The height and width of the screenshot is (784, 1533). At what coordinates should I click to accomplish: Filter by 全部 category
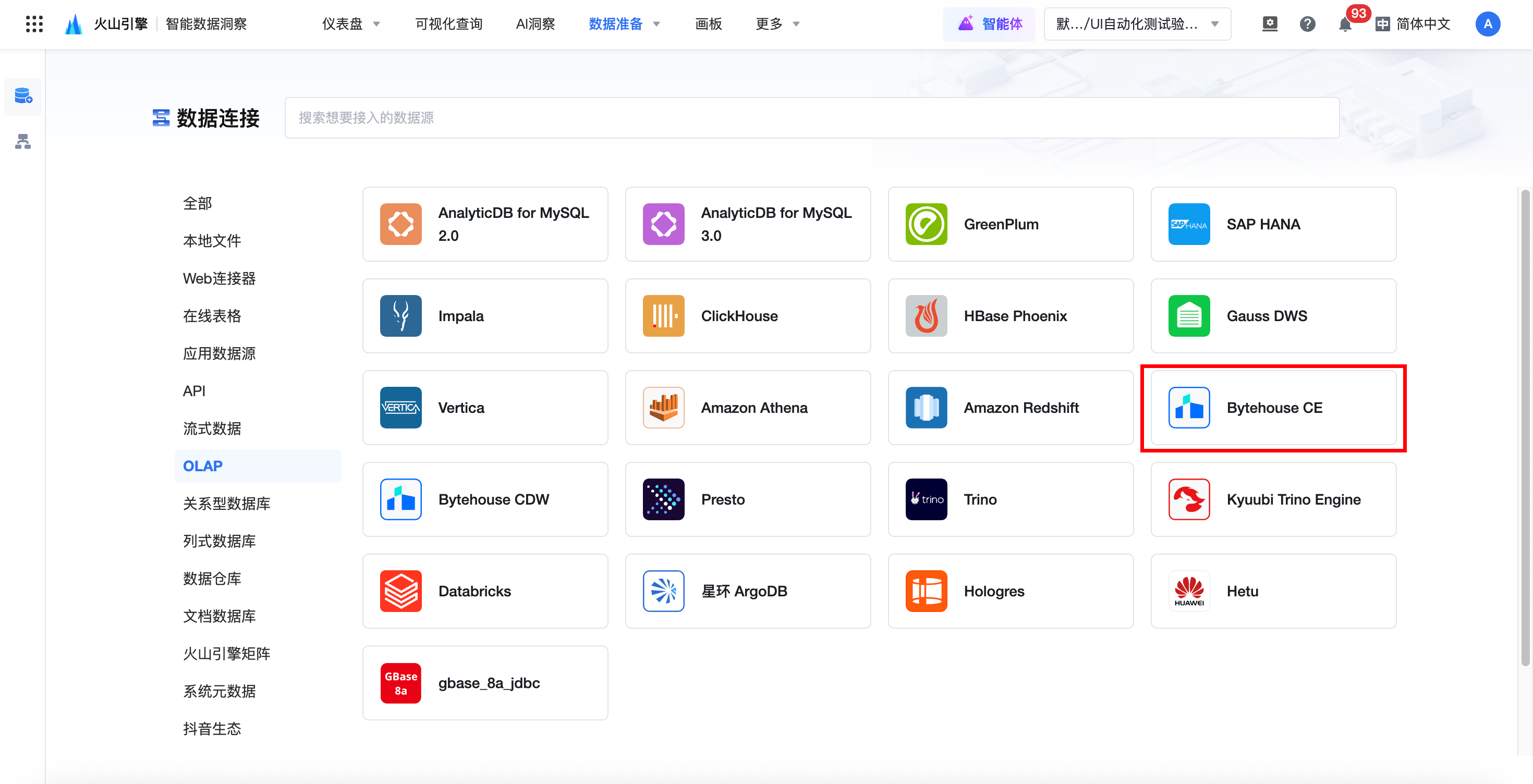click(198, 203)
